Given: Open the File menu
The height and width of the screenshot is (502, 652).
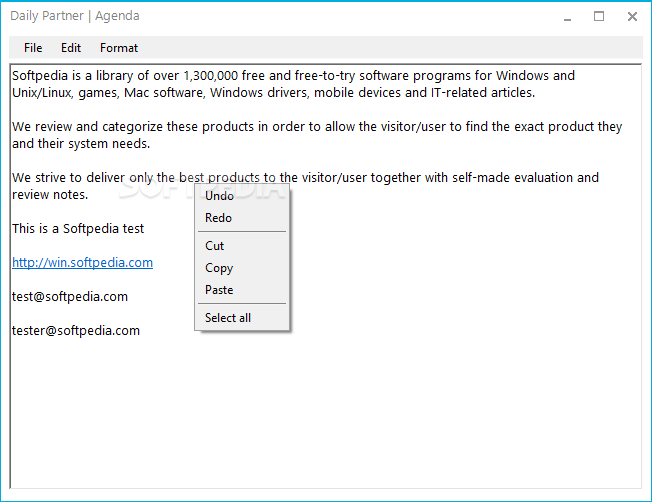Looking at the screenshot, I should [x=33, y=48].
